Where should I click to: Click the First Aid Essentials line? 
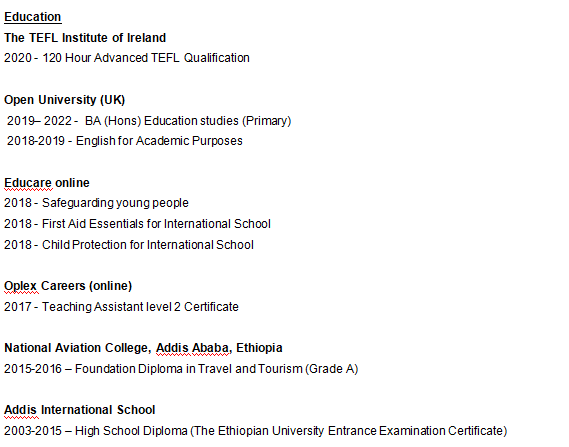coord(137,224)
